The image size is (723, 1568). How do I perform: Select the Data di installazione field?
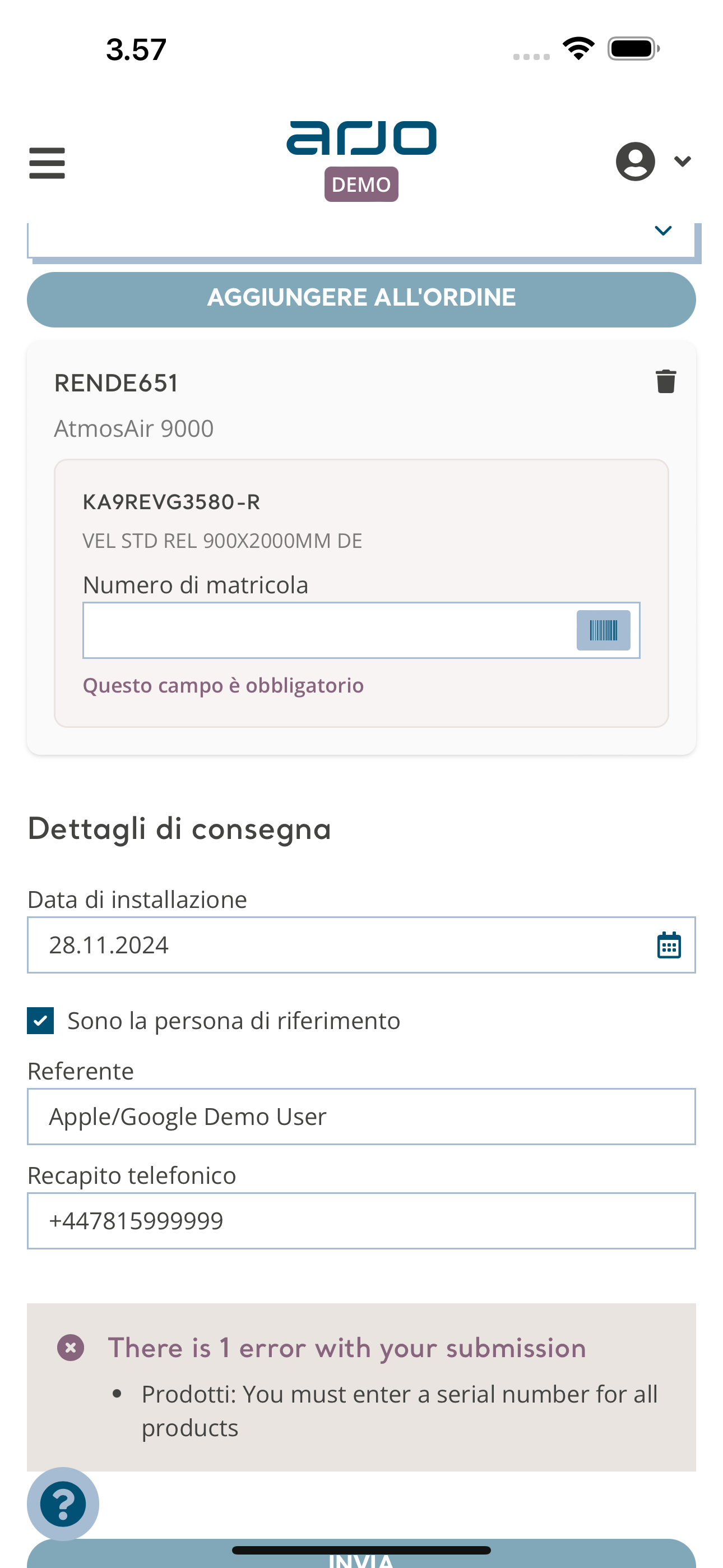pyautogui.click(x=361, y=945)
